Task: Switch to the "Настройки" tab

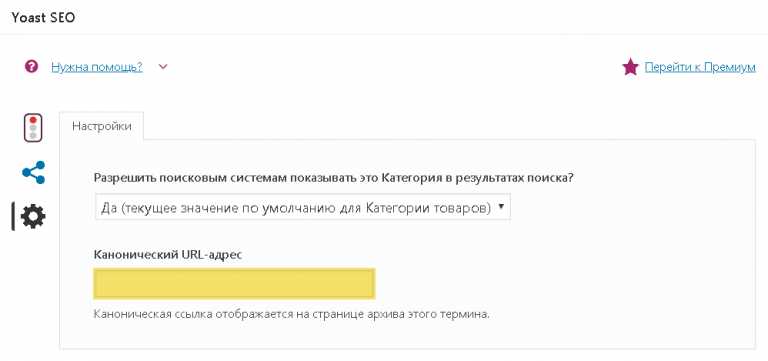Action: click(102, 126)
